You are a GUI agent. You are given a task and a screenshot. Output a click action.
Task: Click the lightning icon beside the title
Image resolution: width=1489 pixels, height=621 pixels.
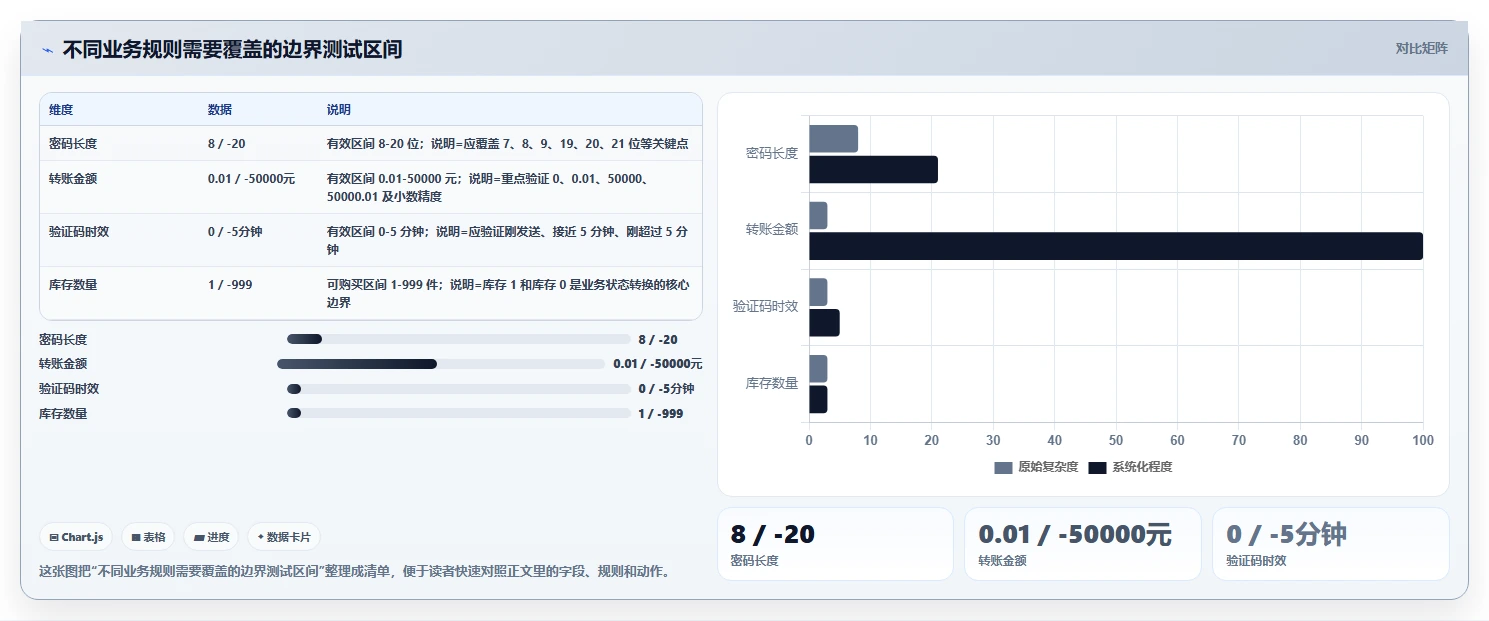click(x=47, y=50)
